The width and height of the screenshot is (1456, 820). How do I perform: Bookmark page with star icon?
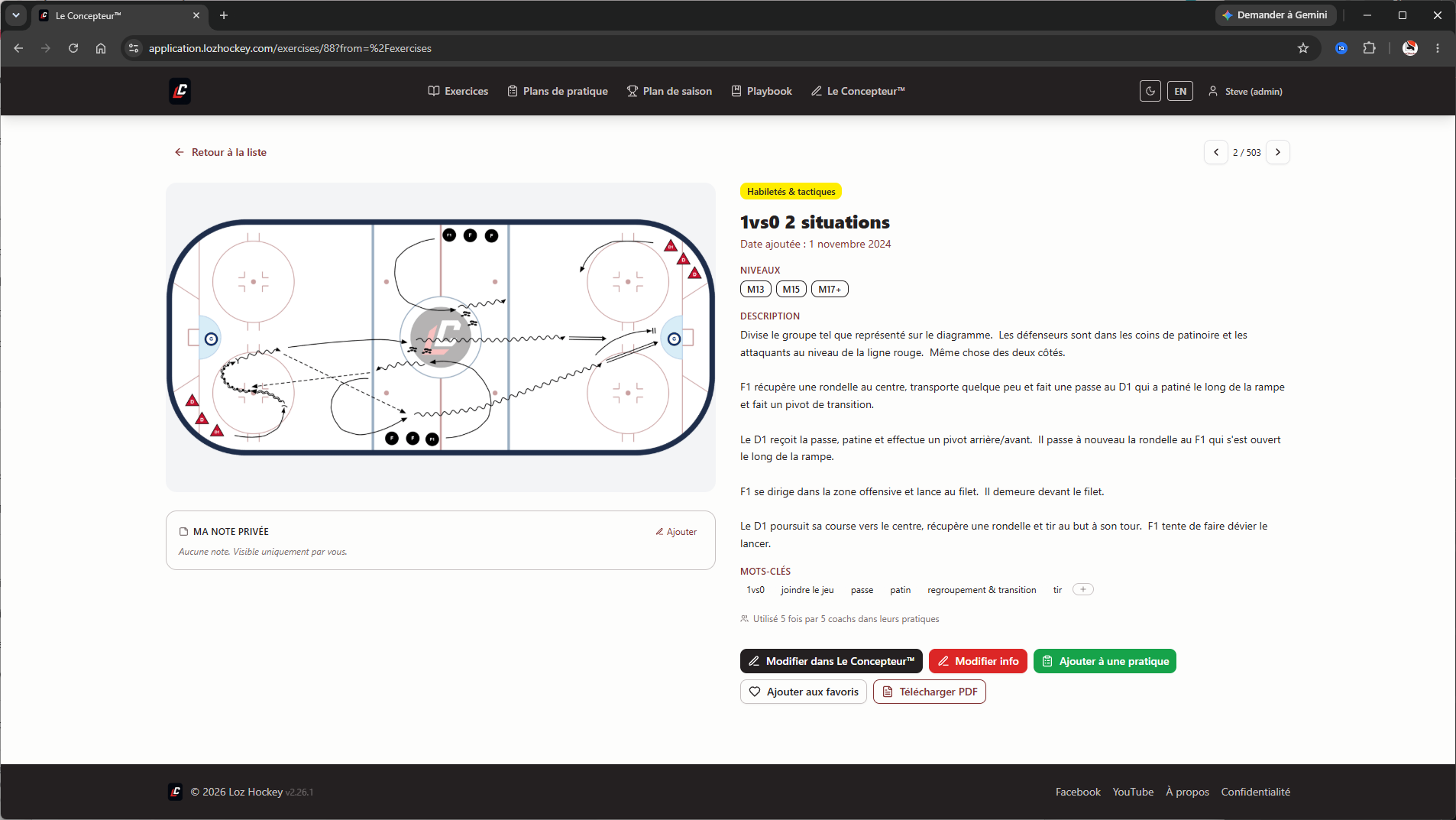pos(1303,48)
